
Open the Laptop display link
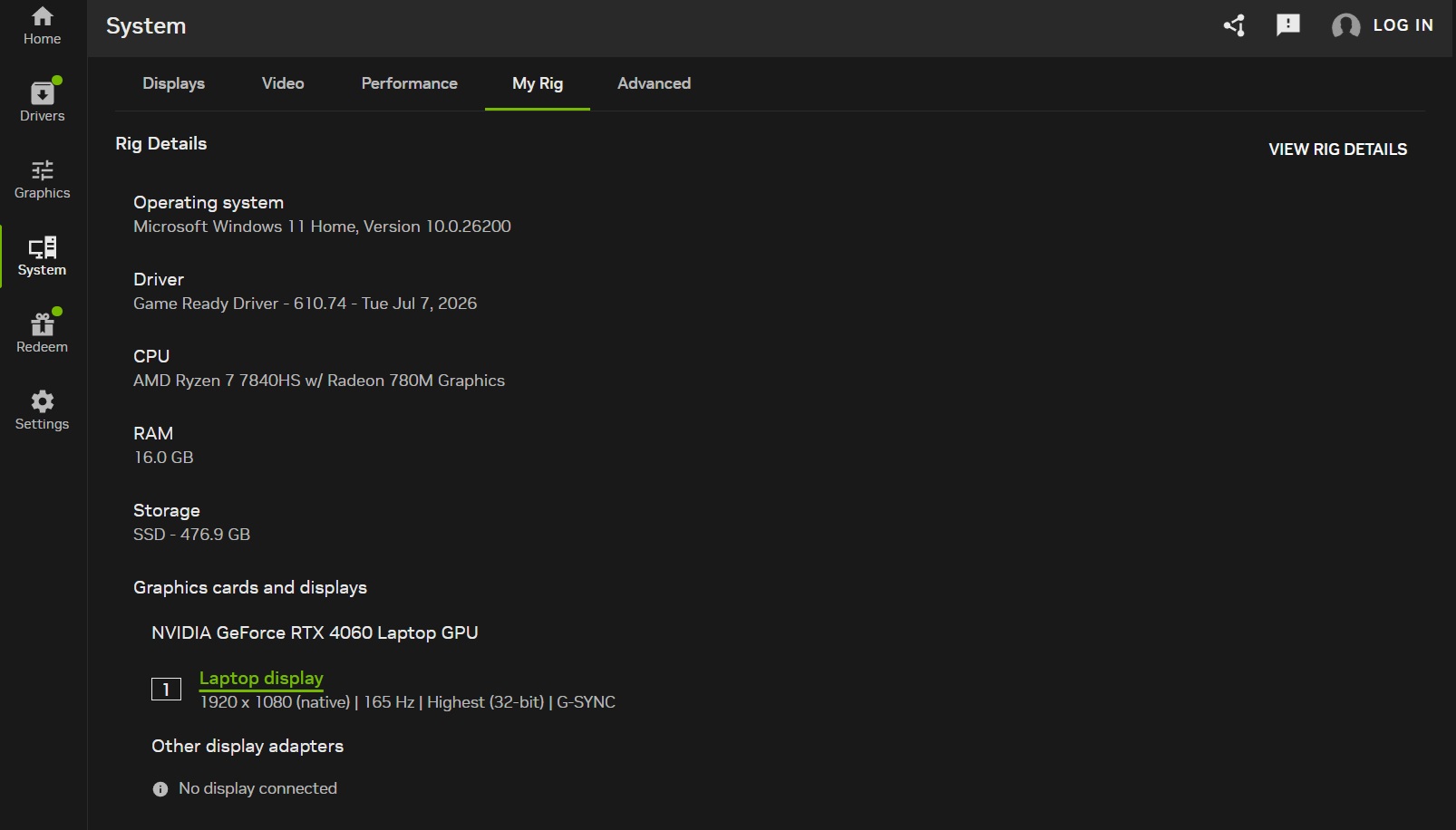261,678
